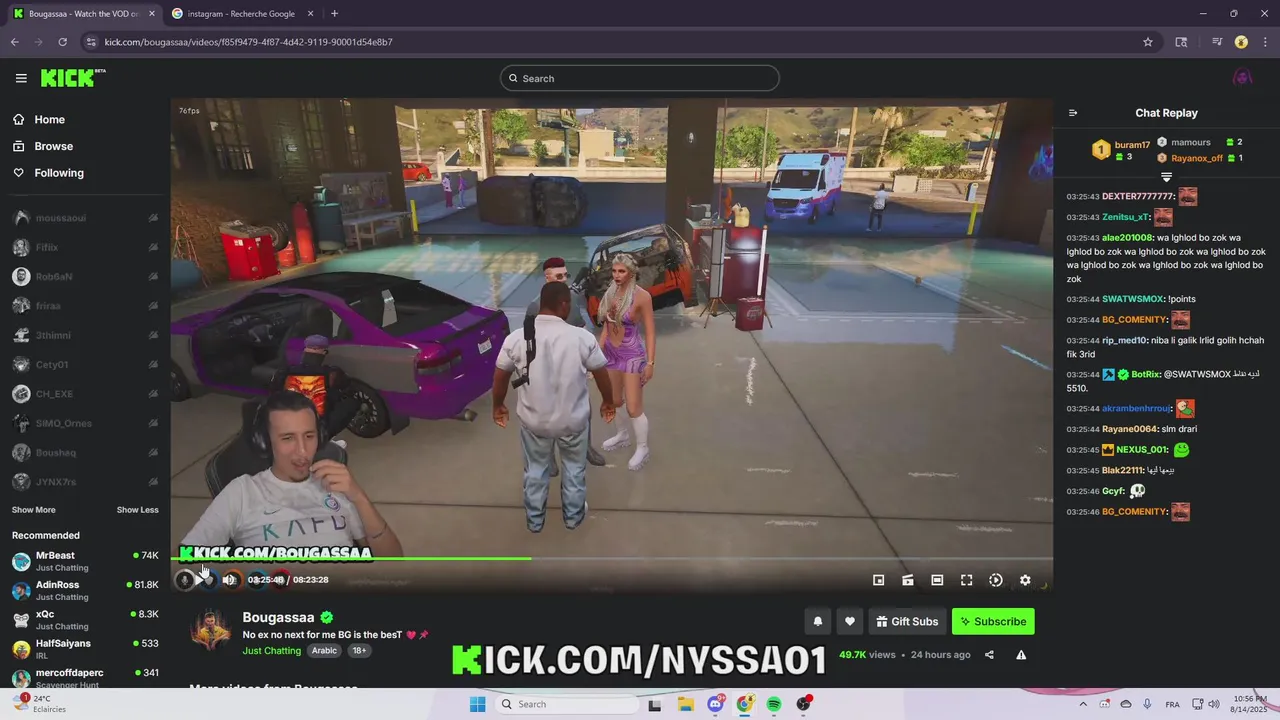Click the browser address bar URL
The height and width of the screenshot is (720, 1280).
[x=248, y=42]
